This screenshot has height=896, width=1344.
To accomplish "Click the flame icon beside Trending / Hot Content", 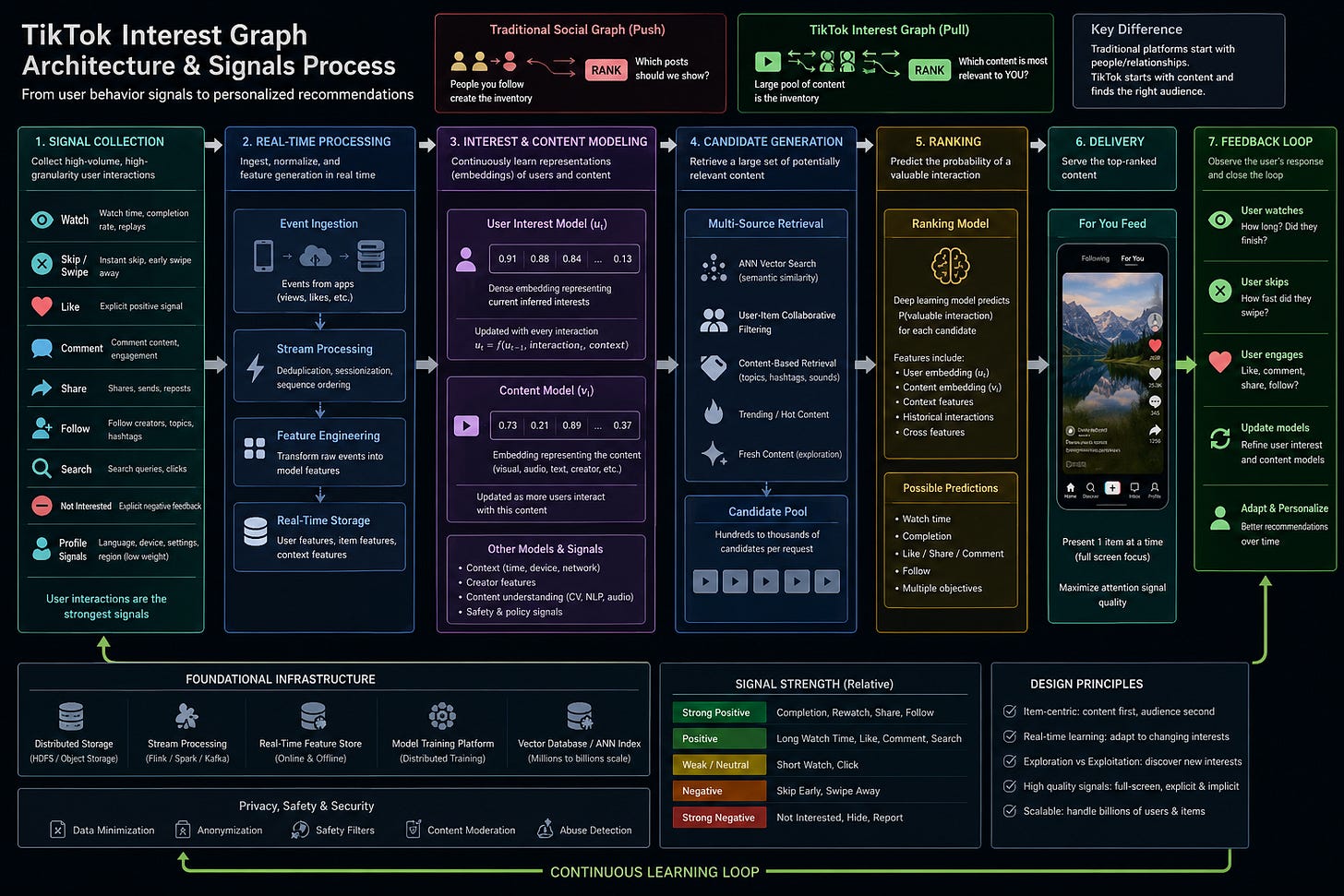I will coord(714,412).
